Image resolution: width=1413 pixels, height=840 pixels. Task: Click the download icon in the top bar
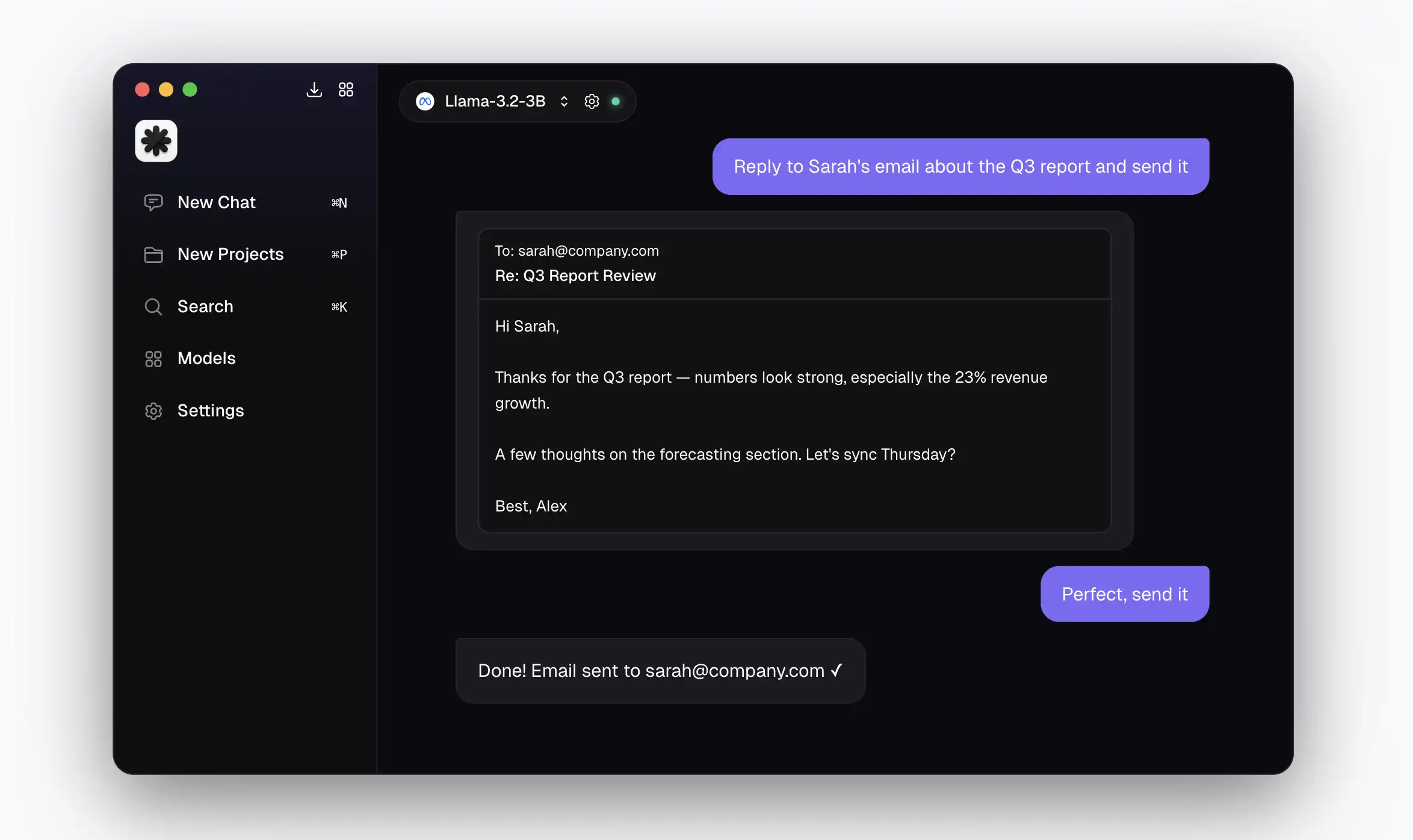(x=314, y=89)
